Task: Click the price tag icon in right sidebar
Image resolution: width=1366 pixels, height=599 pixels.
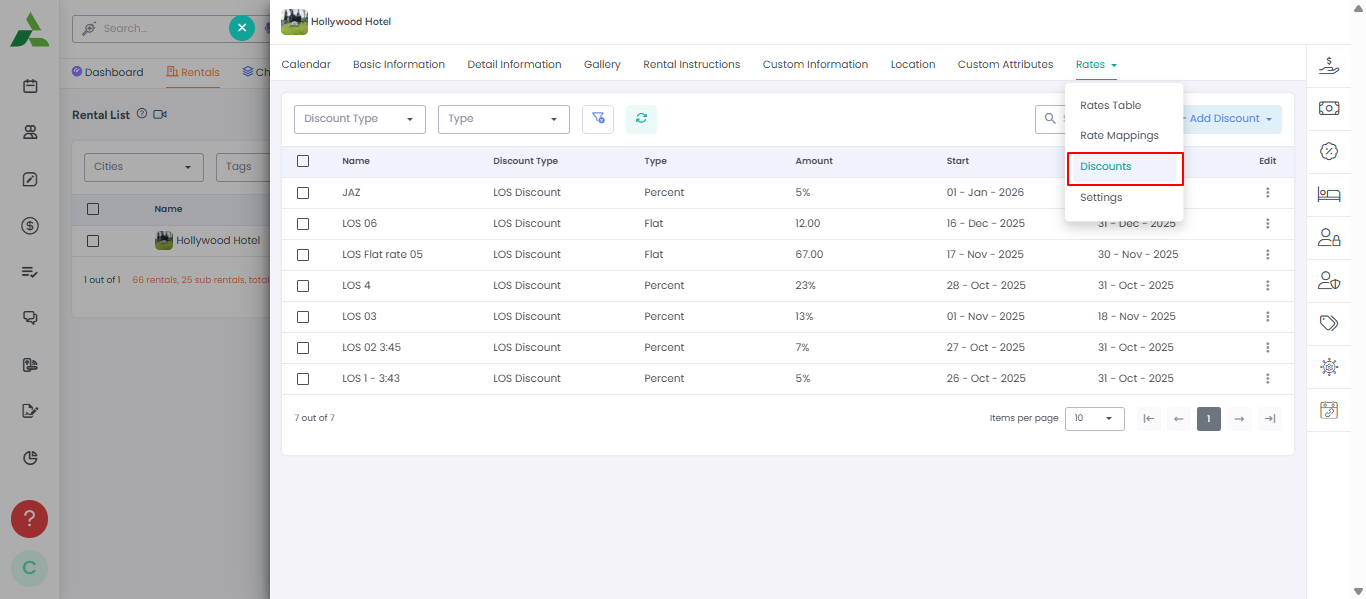Action: (1328, 323)
